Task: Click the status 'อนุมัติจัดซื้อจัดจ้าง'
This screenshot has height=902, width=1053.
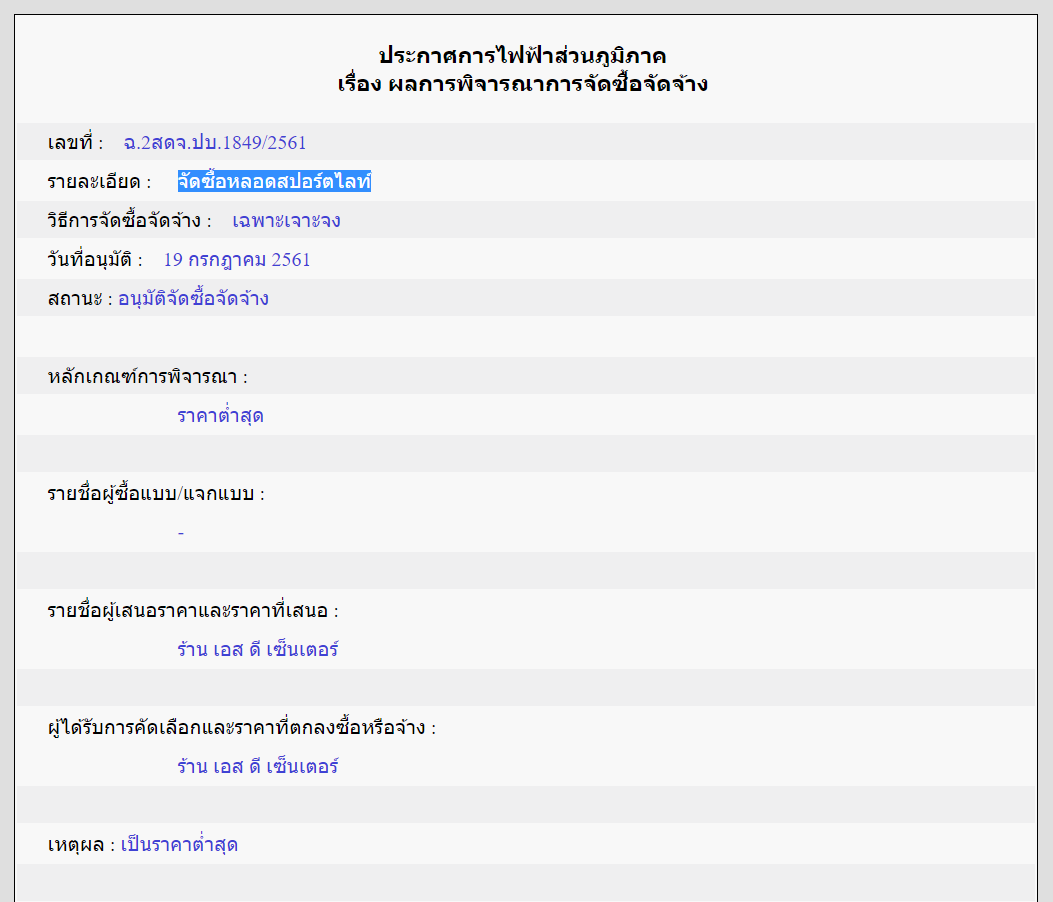Action: coord(193,298)
